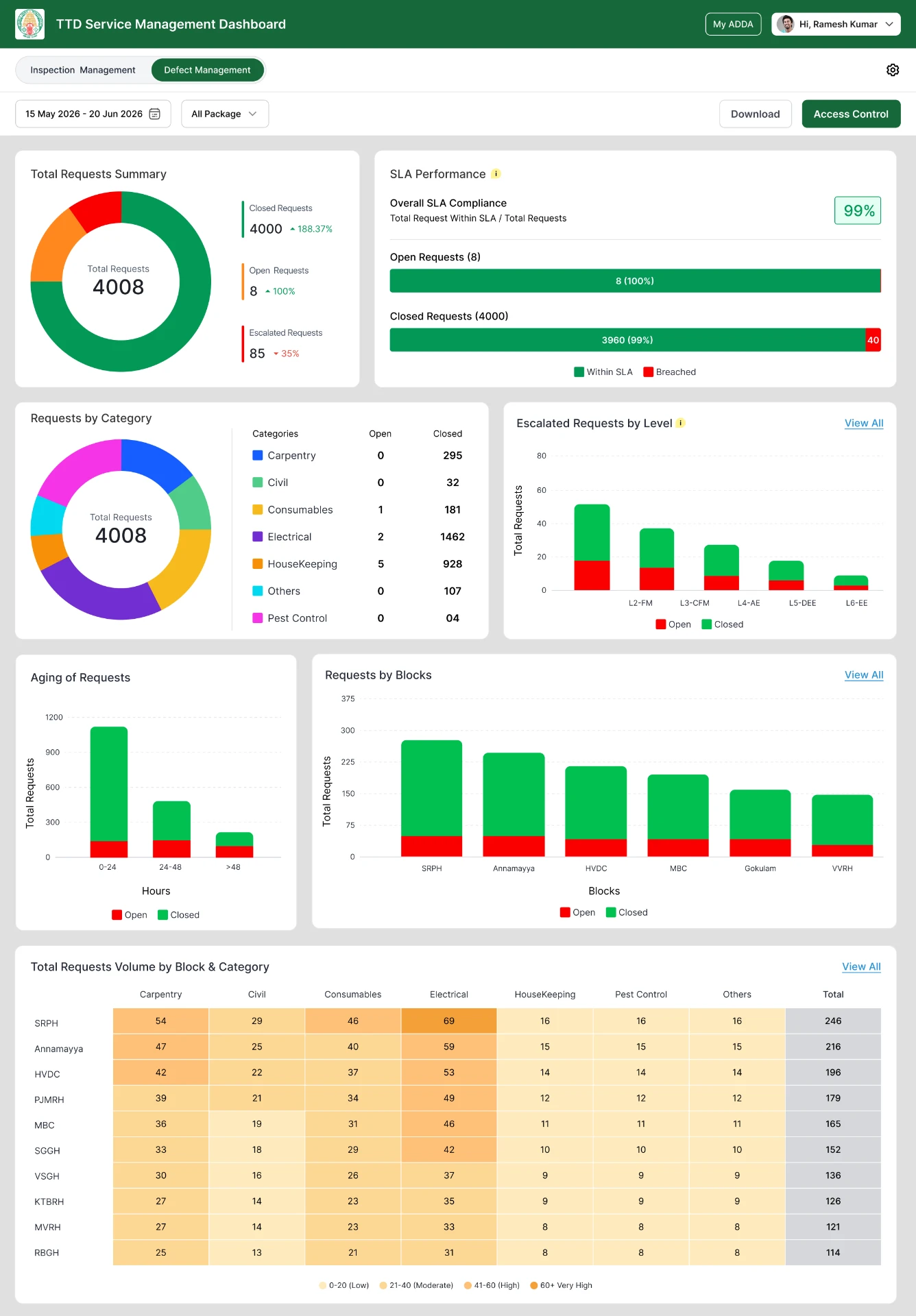Viewport: 916px width, 1316px height.
Task: Click the TTD temple logo
Action: [x=29, y=24]
